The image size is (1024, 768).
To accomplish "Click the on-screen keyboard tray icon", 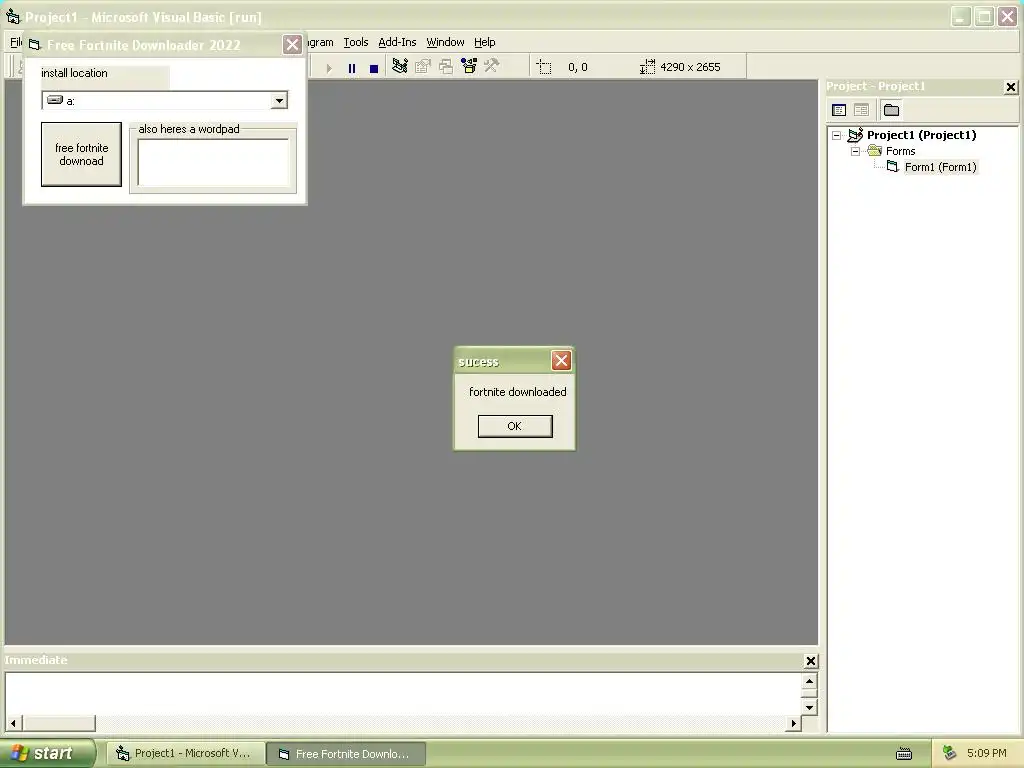I will [x=904, y=754].
